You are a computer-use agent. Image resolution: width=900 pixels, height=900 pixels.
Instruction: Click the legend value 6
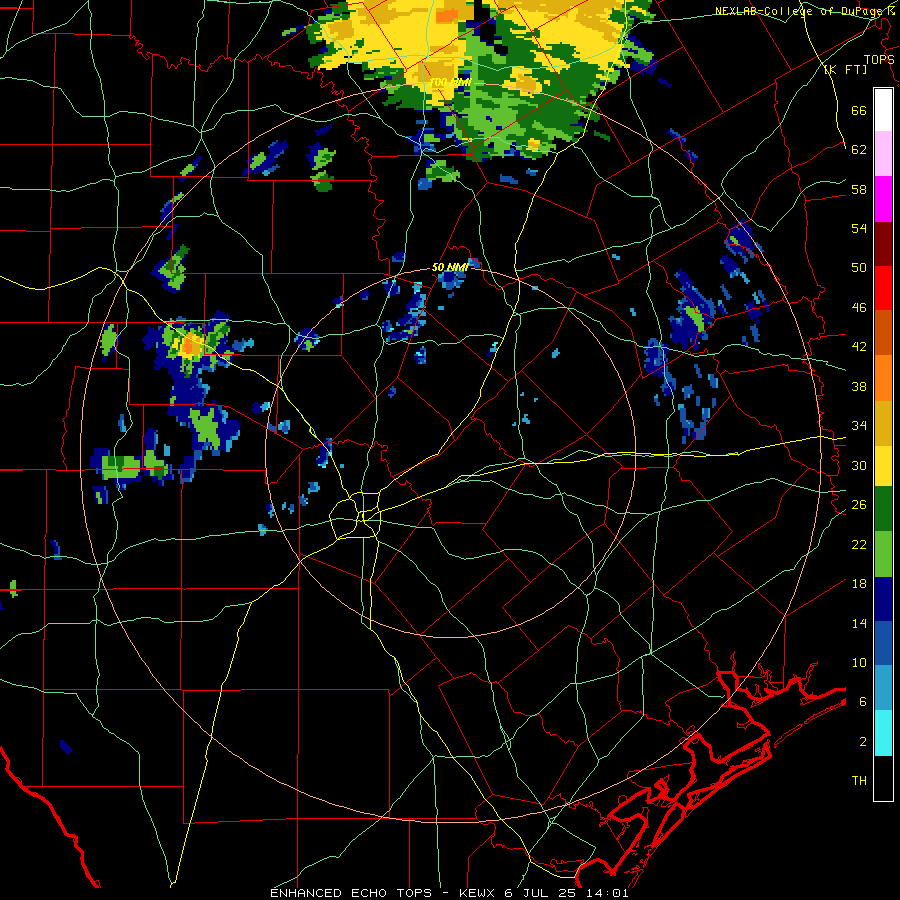(863, 701)
